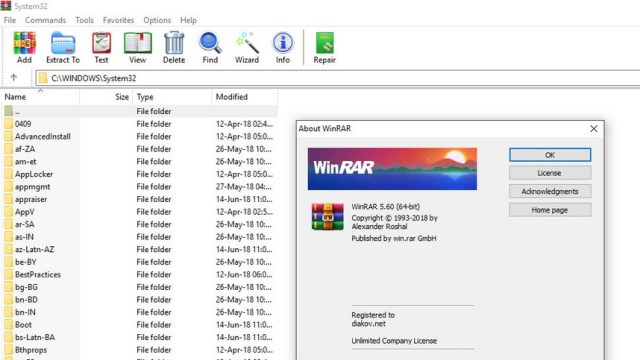
Task: Select the BestPractices folder
Action: pyautogui.click(x=38, y=275)
